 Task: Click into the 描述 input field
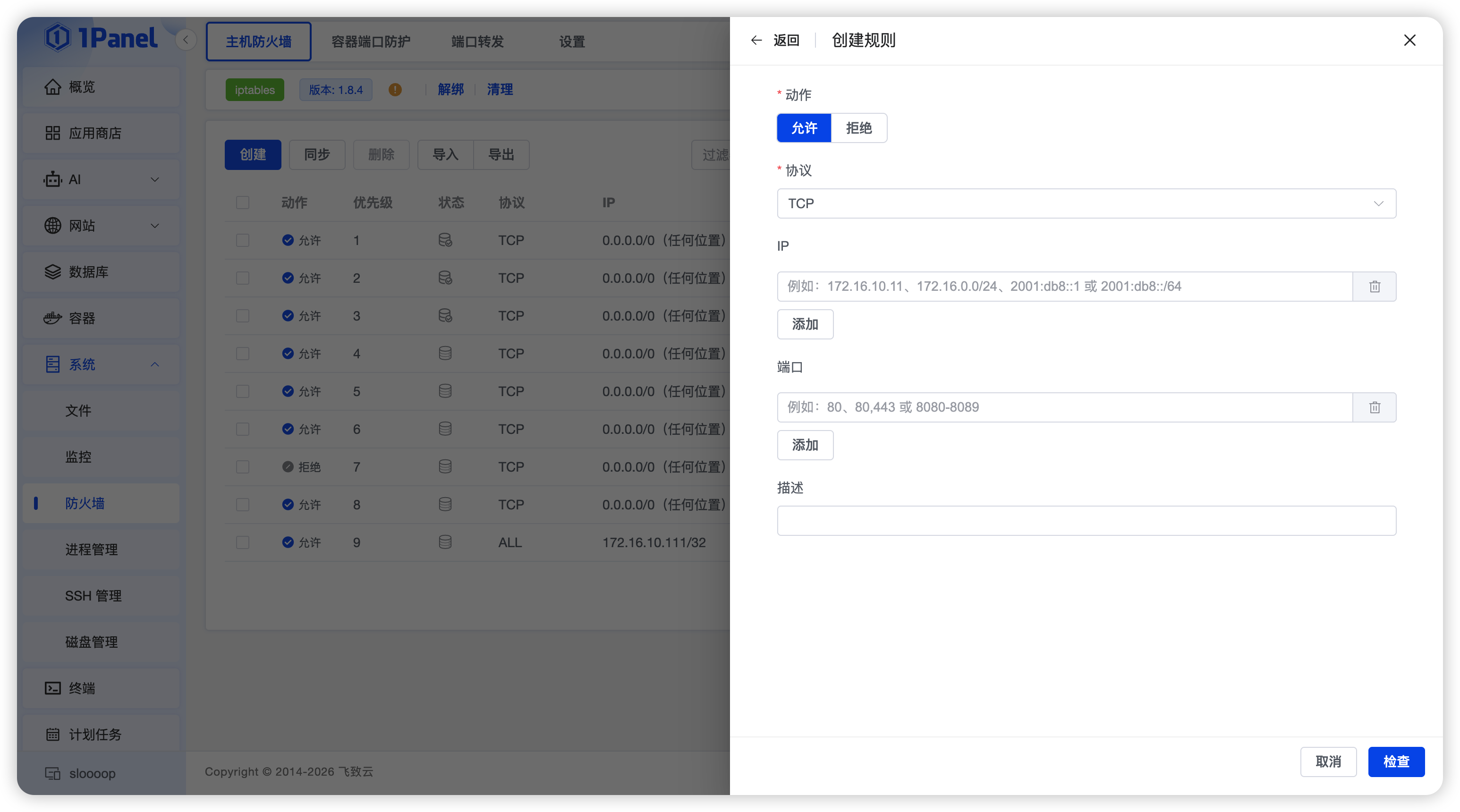(x=1086, y=520)
